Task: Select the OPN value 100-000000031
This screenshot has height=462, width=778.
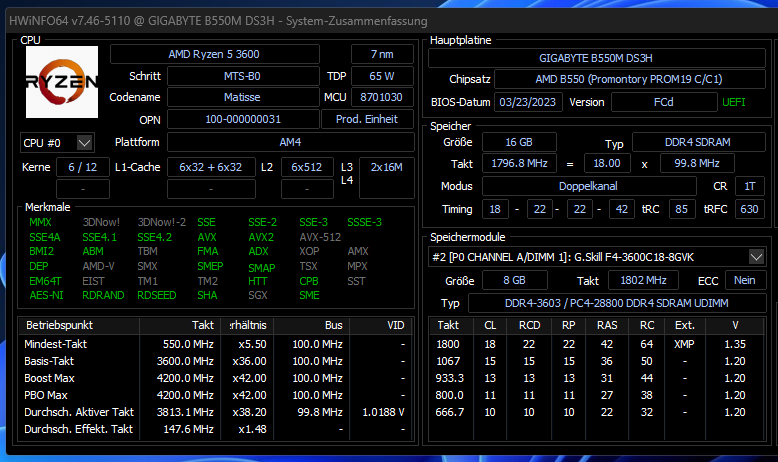Action: [x=243, y=119]
